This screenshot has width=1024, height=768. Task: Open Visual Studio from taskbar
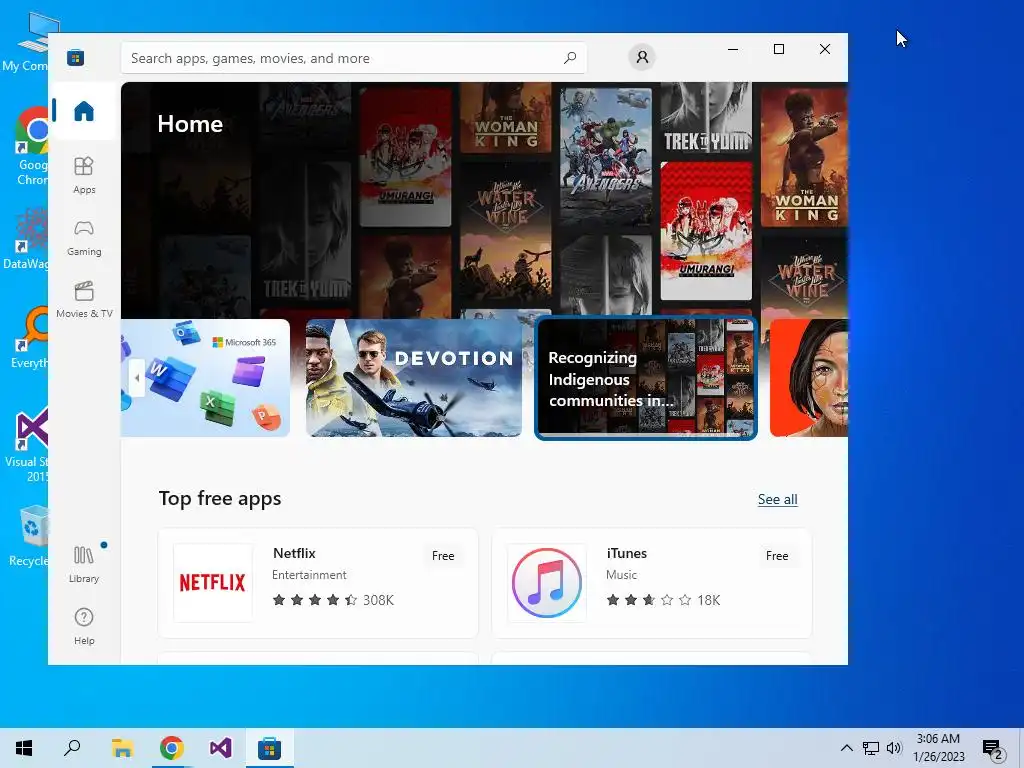(221, 748)
